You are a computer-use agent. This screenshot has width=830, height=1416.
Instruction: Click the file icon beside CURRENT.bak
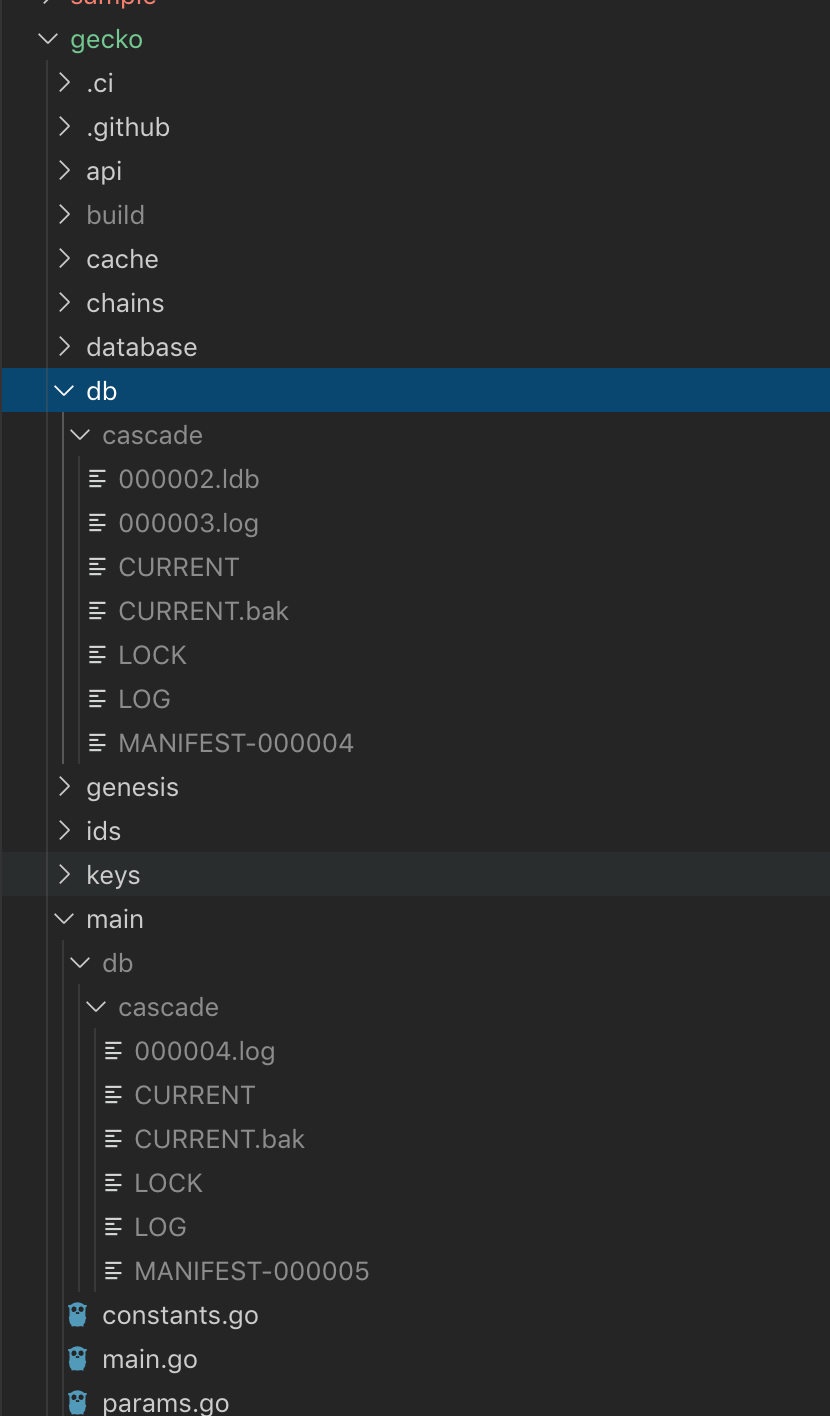click(x=98, y=610)
